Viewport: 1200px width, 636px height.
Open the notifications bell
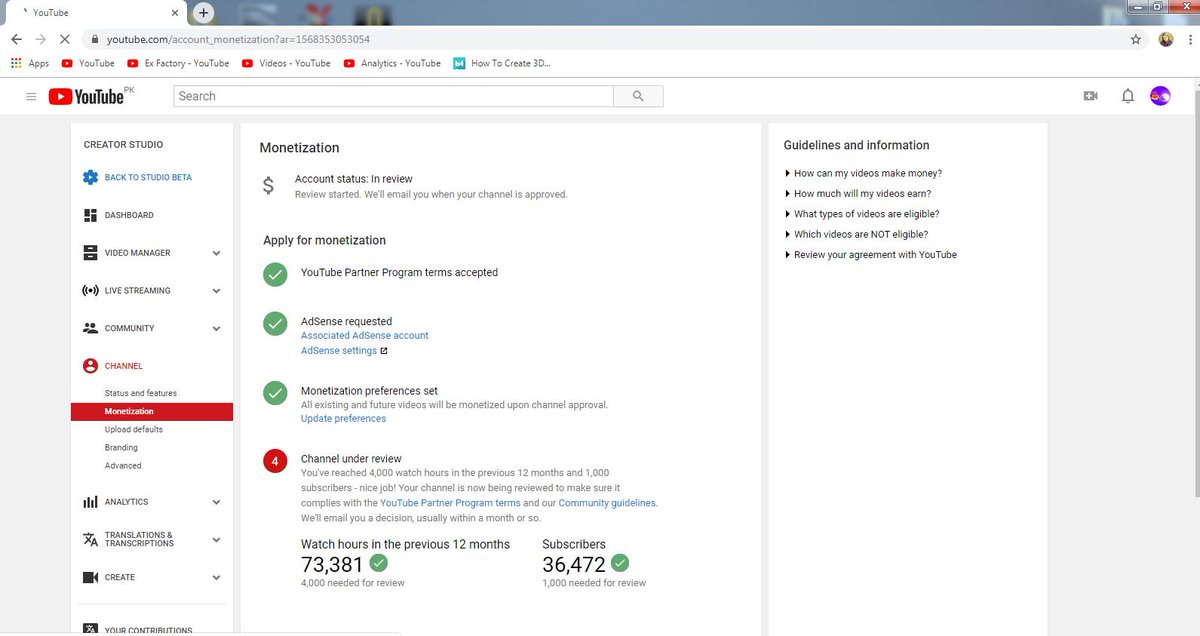tap(1128, 96)
